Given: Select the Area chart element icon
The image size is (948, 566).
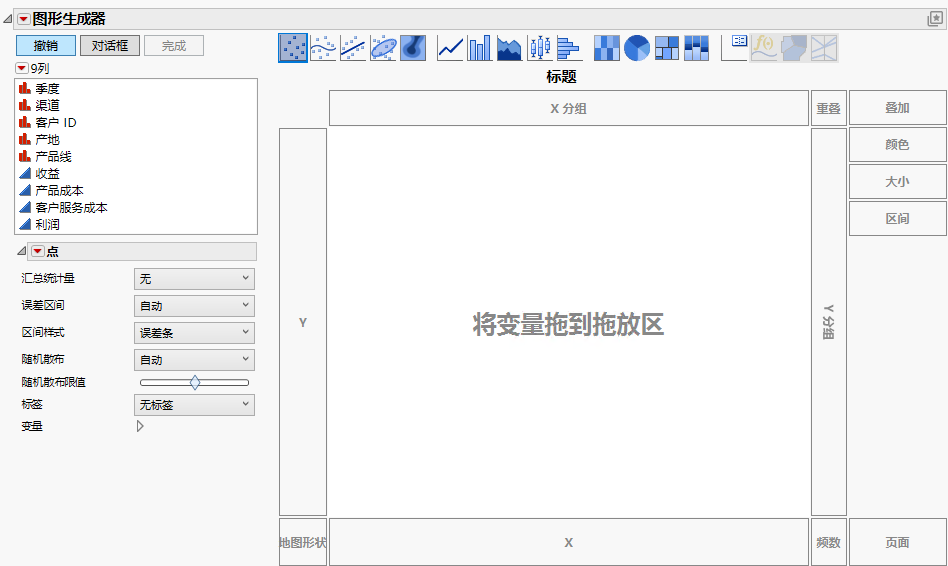Looking at the screenshot, I should click(510, 48).
